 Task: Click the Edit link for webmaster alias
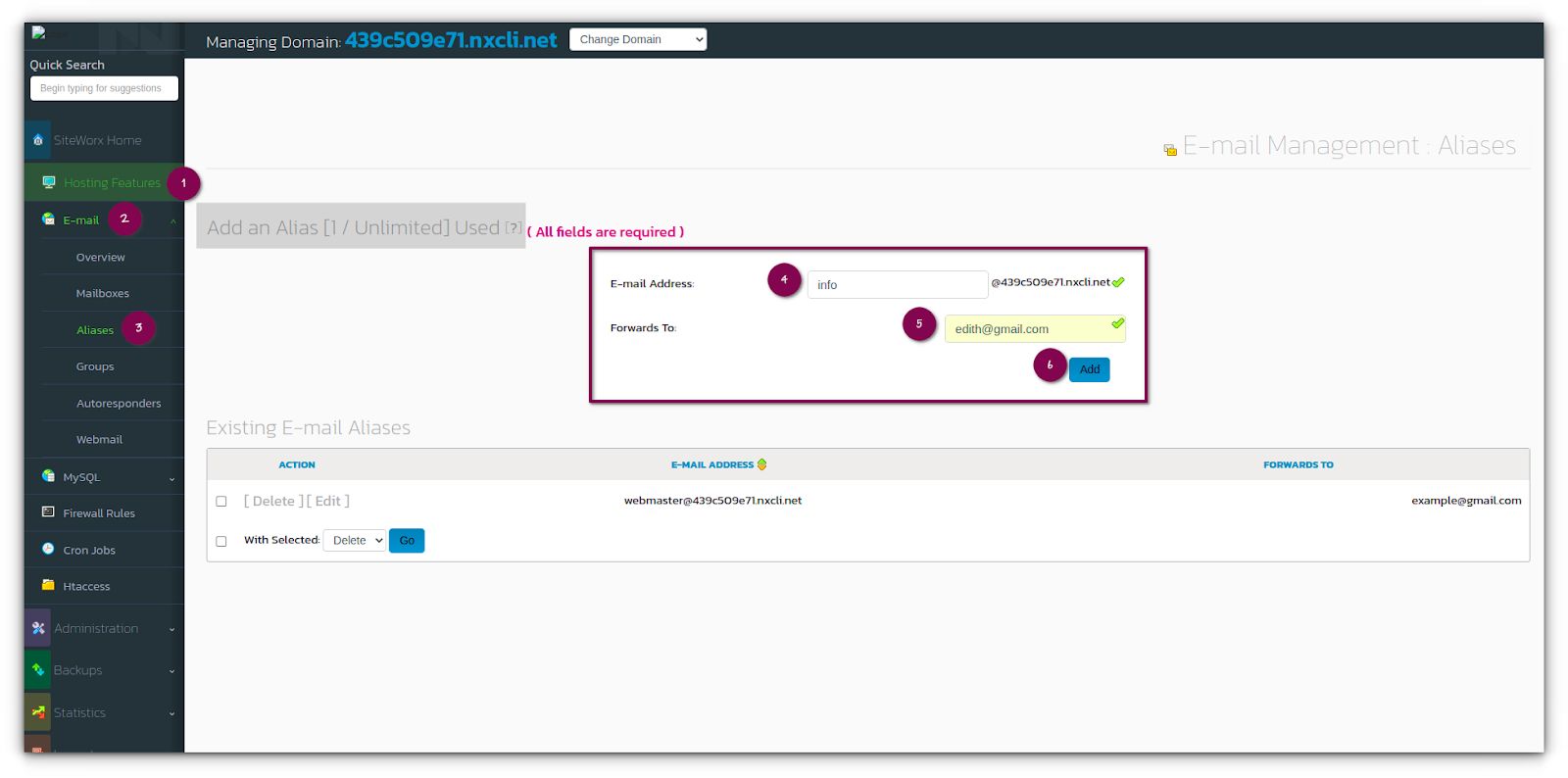[x=328, y=501]
